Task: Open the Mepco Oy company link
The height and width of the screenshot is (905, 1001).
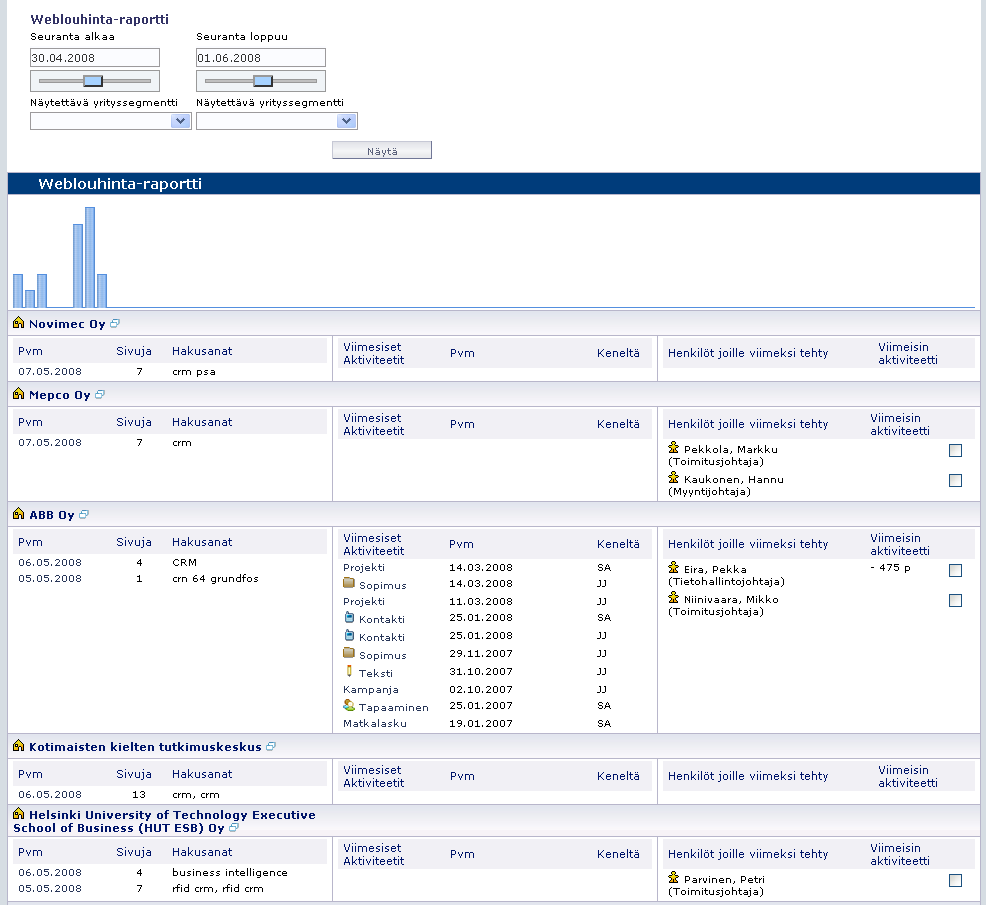Action: click(59, 395)
